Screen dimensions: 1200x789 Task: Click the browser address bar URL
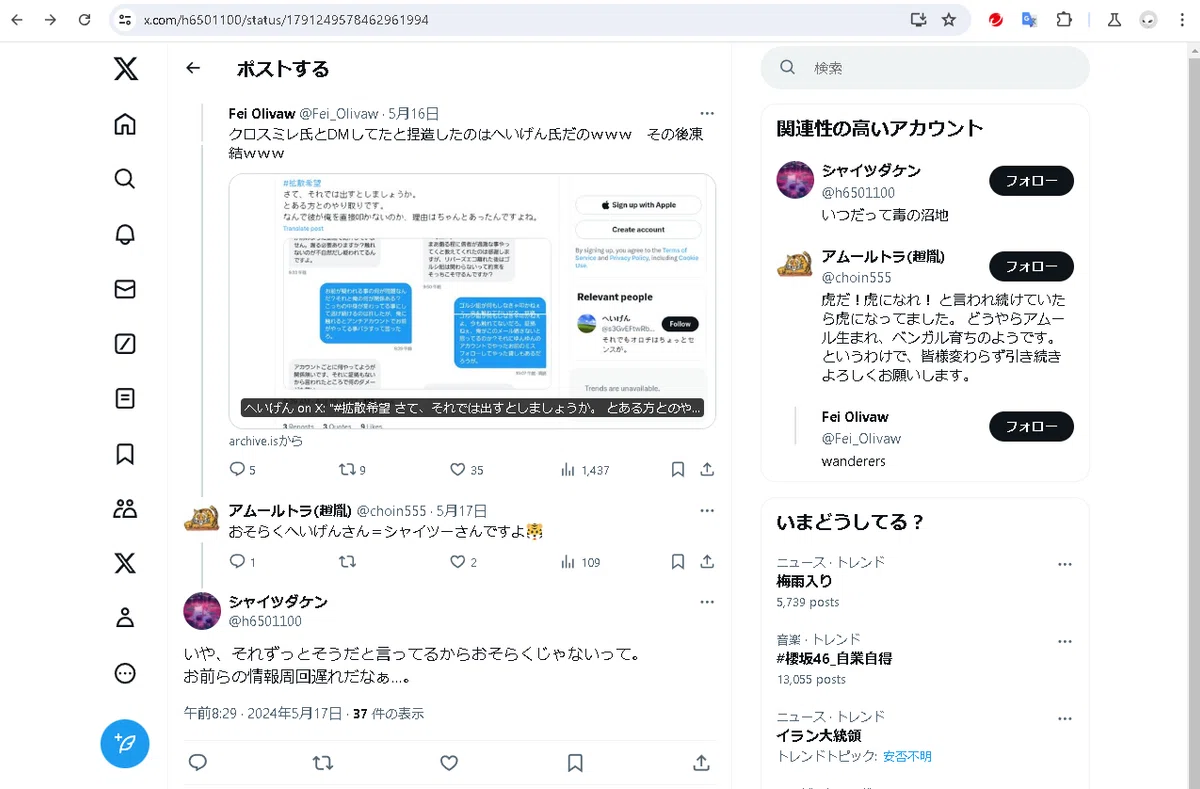(x=287, y=20)
